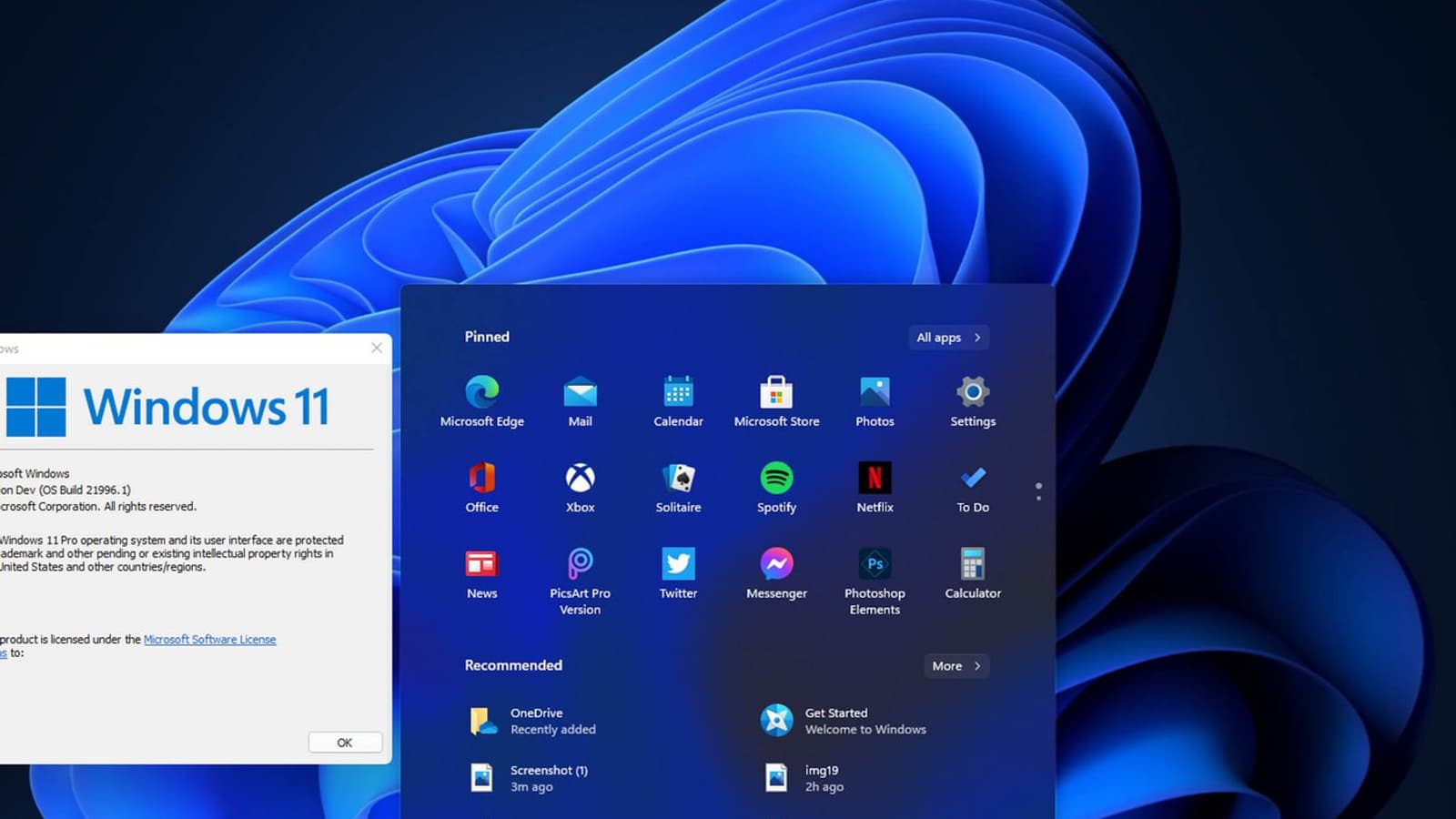Start the Solitaire game
Screen dimensions: 1456x819
[678, 487]
